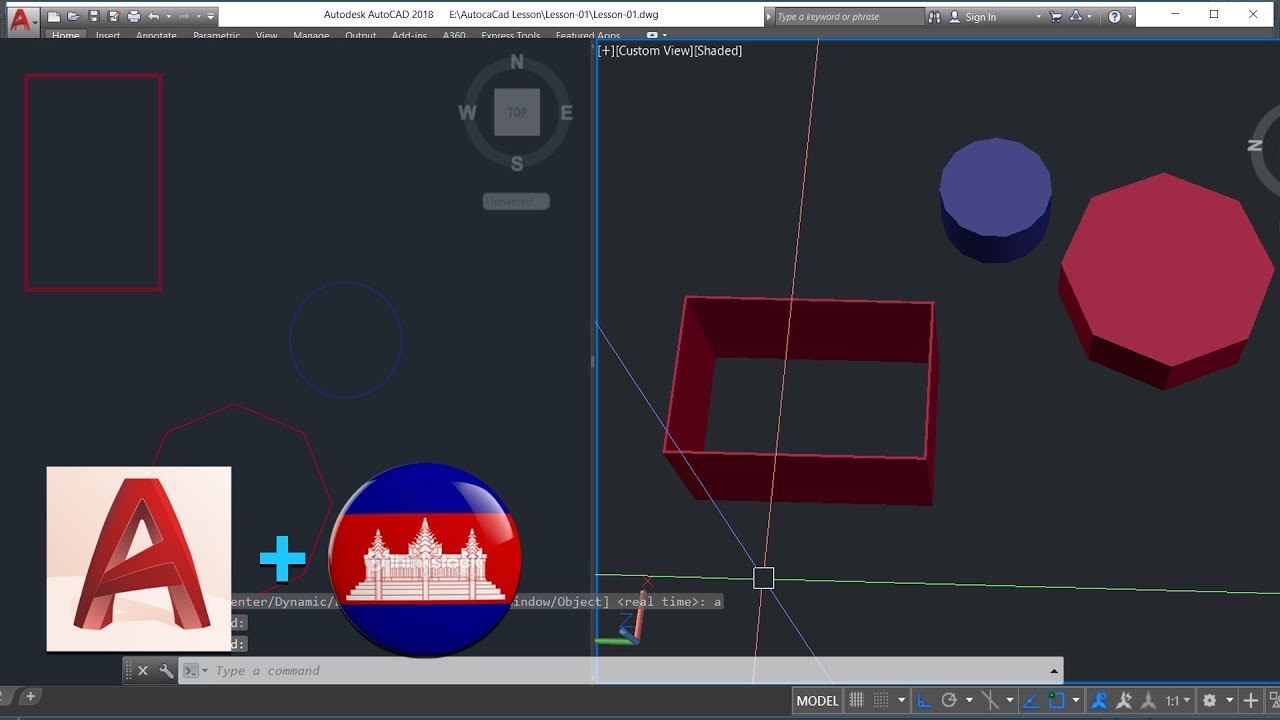Undo the last action
Viewport: 1280px width, 720px height.
(x=153, y=16)
